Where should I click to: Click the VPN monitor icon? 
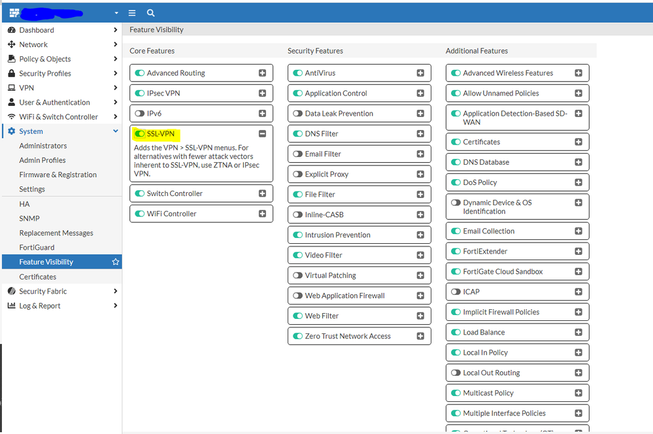tap(12, 88)
